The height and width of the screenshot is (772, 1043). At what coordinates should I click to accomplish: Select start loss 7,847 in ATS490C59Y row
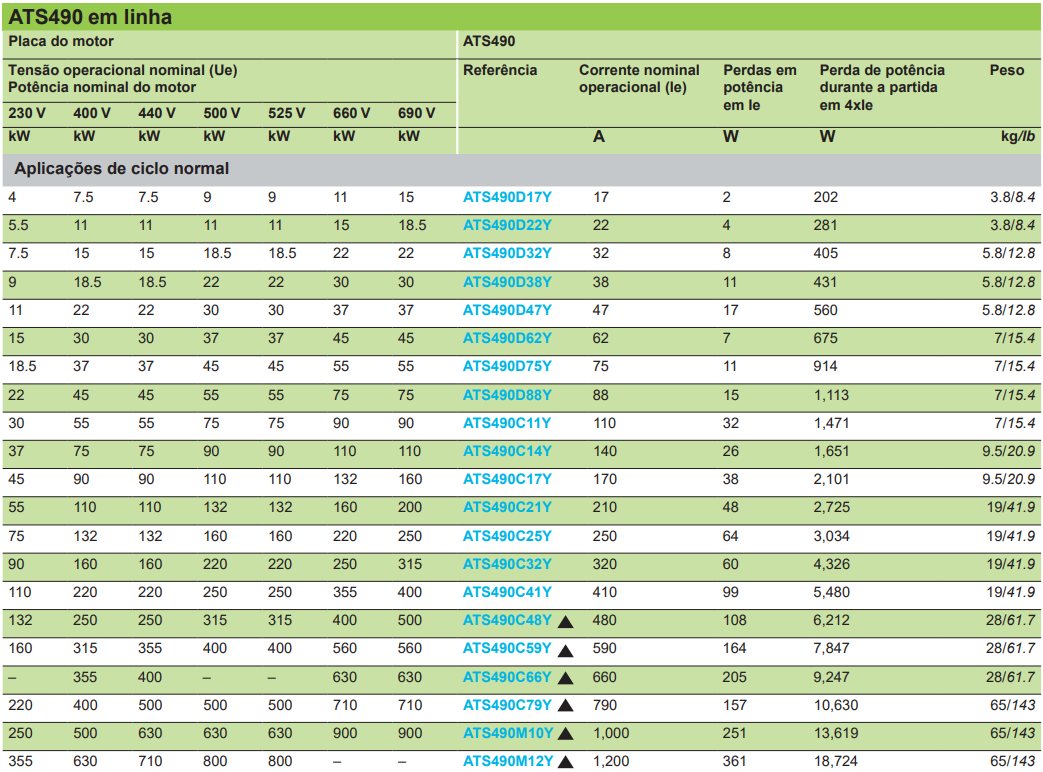(x=831, y=648)
